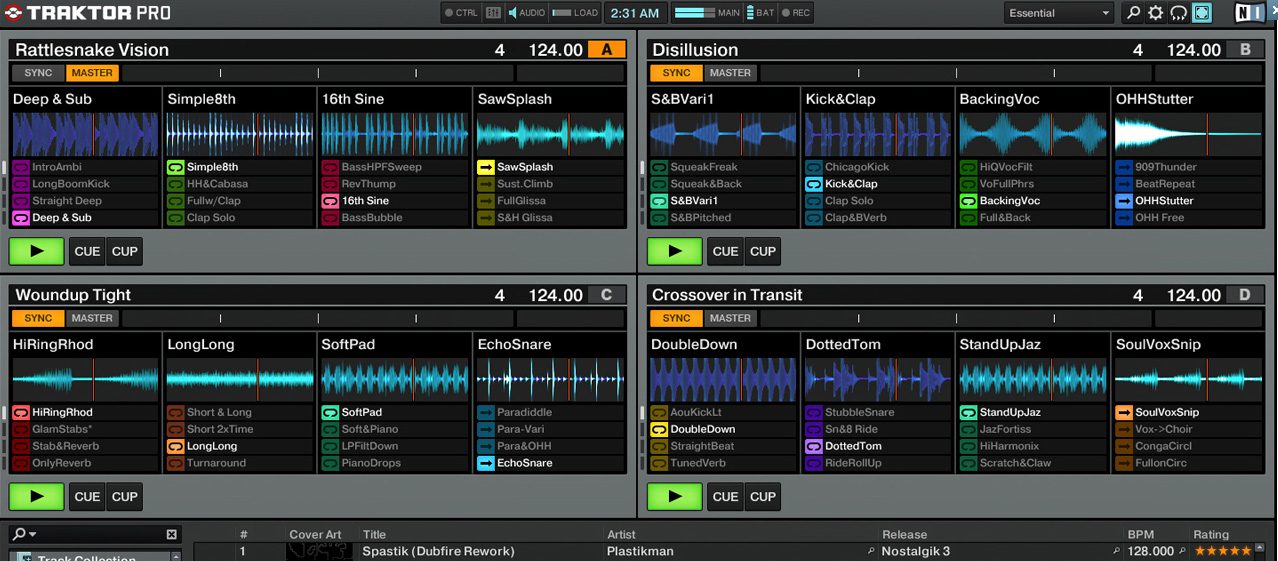Open the Preferences gear icon
The width and height of the screenshot is (1278, 561).
pos(1156,13)
